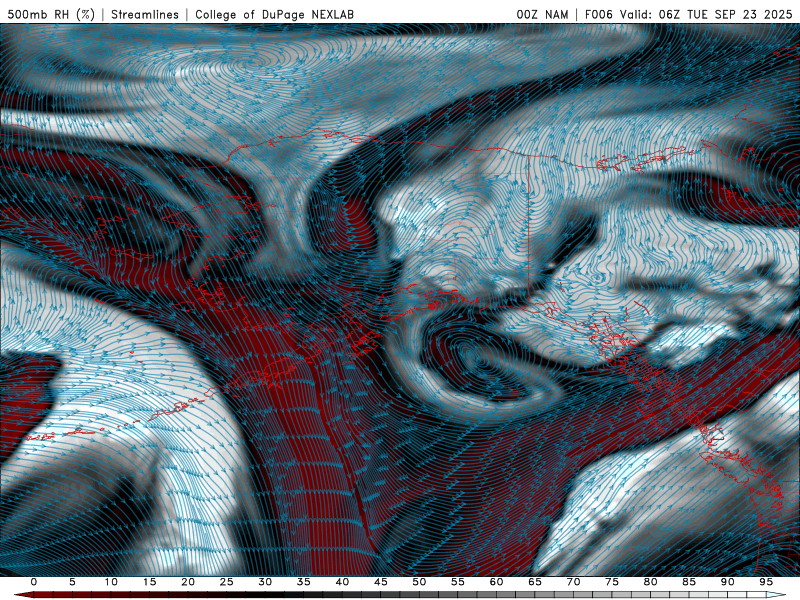This screenshot has height=600, width=800.
Task: Click the 55 tick label on the legend
Action: click(x=458, y=582)
